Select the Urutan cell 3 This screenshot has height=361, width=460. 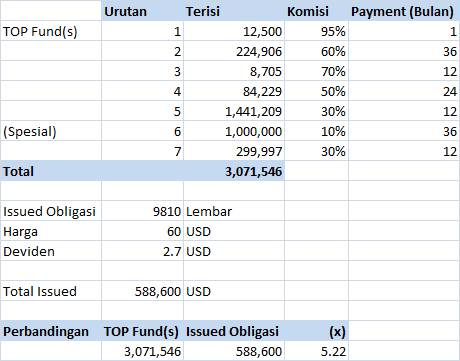point(142,71)
